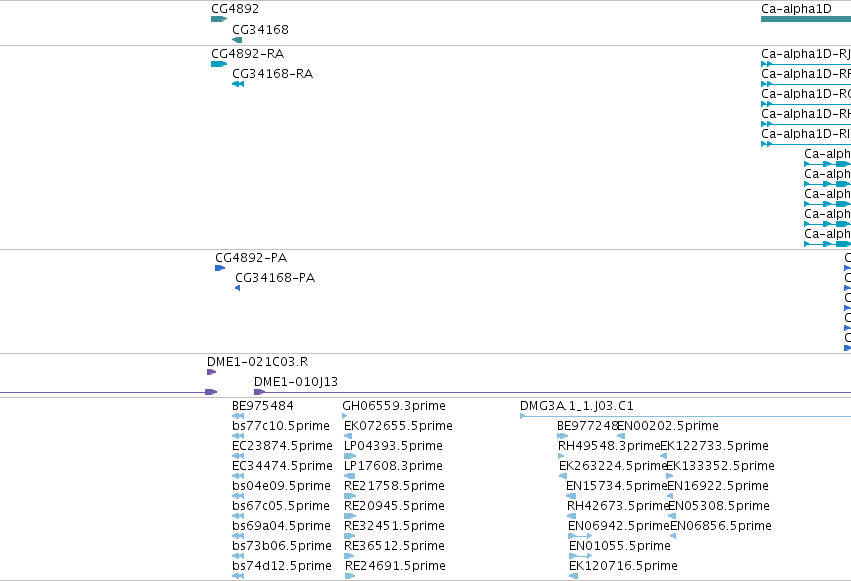Click the DMG3A.1_1.J03.C1 feature label
This screenshot has height=581, width=851.
click(x=577, y=405)
